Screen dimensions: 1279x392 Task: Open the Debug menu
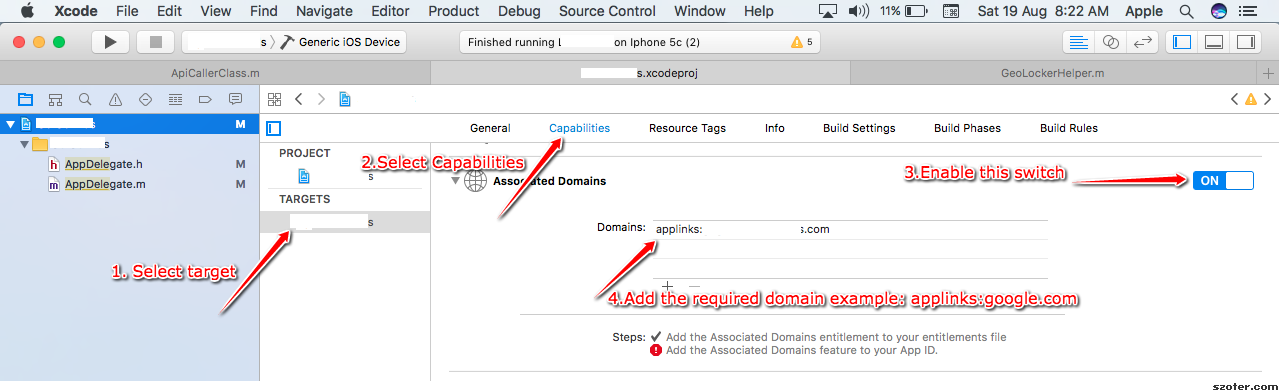[519, 12]
